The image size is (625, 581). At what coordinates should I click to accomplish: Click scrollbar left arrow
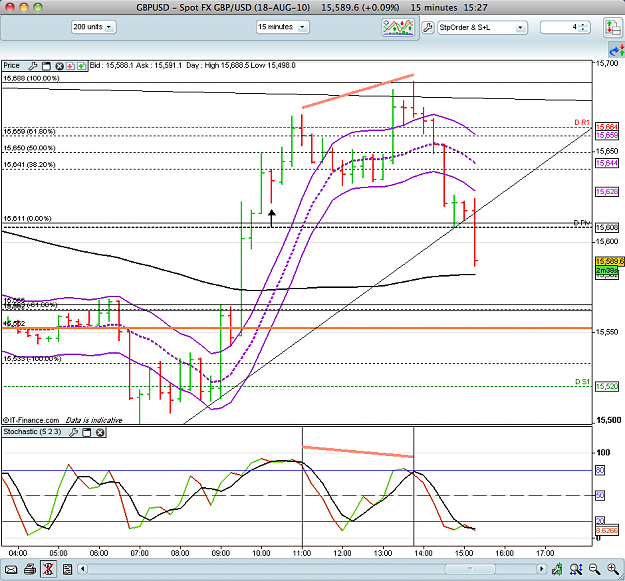click(83, 569)
